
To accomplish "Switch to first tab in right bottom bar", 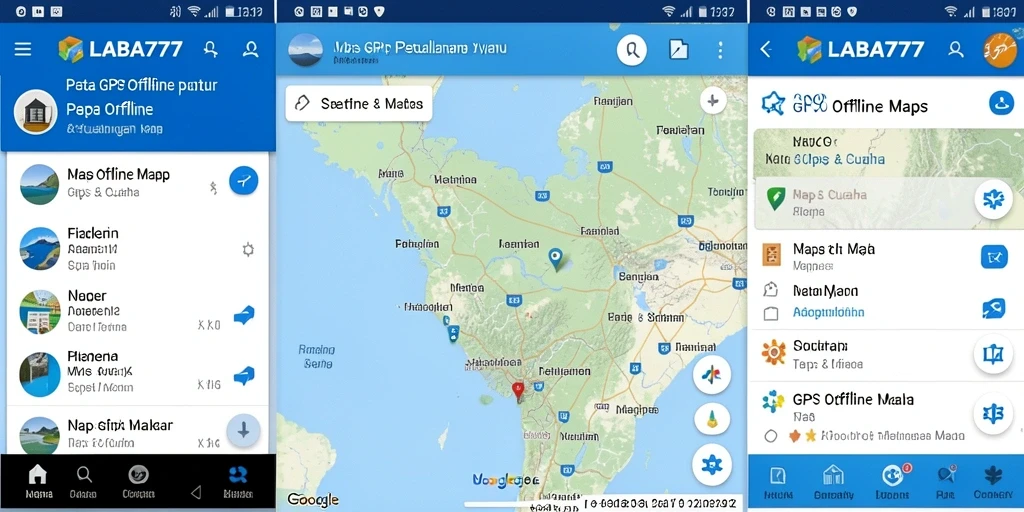I will pos(778,483).
